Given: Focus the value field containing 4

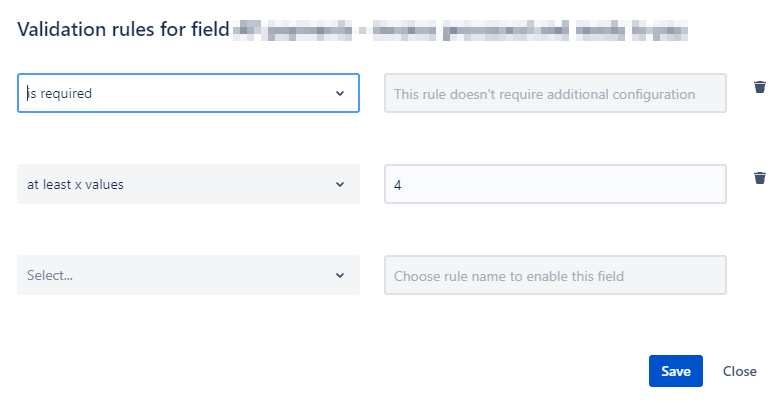Looking at the screenshot, I should point(555,184).
